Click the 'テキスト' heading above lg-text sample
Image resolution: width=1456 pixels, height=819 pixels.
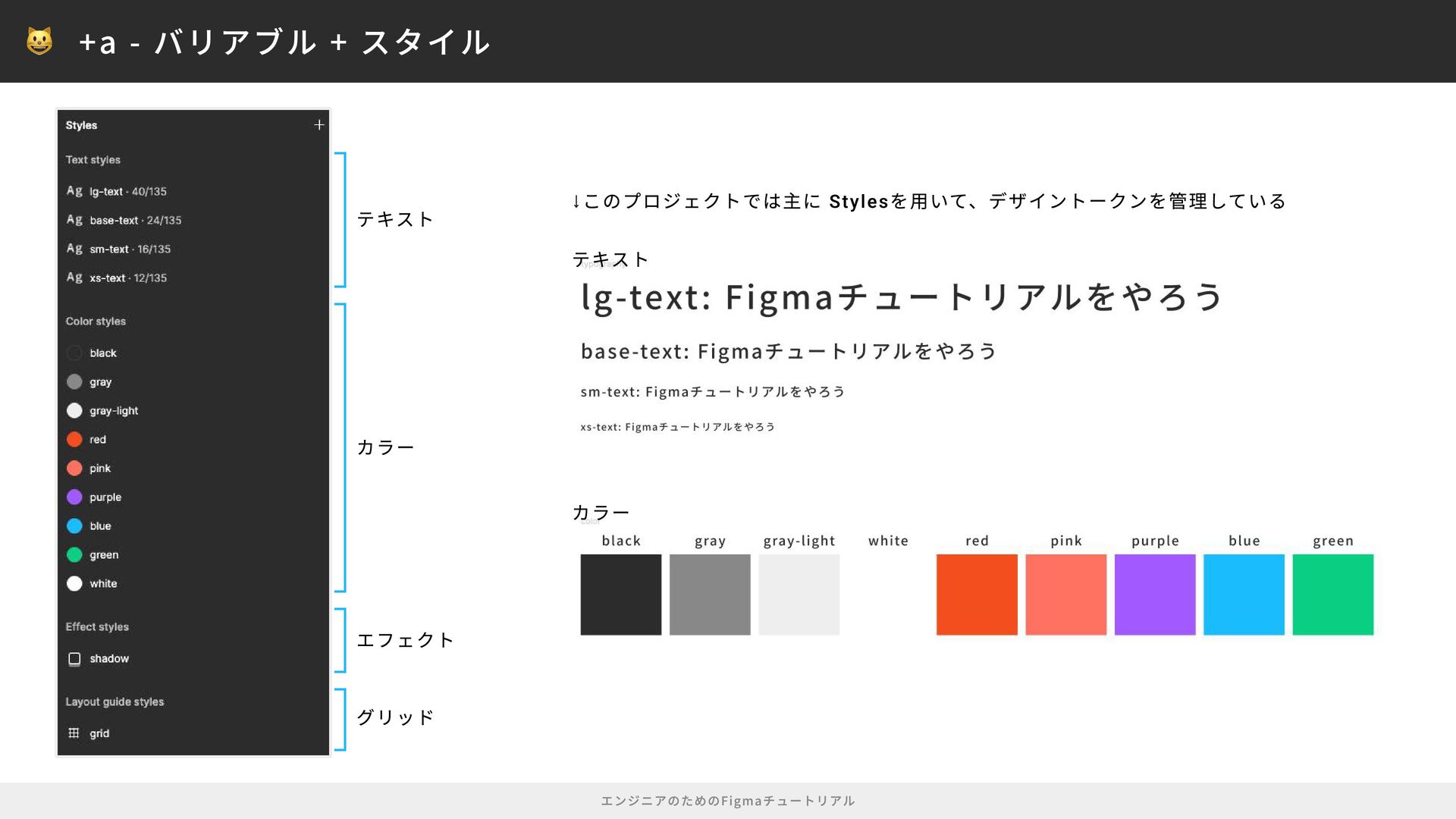[610, 259]
